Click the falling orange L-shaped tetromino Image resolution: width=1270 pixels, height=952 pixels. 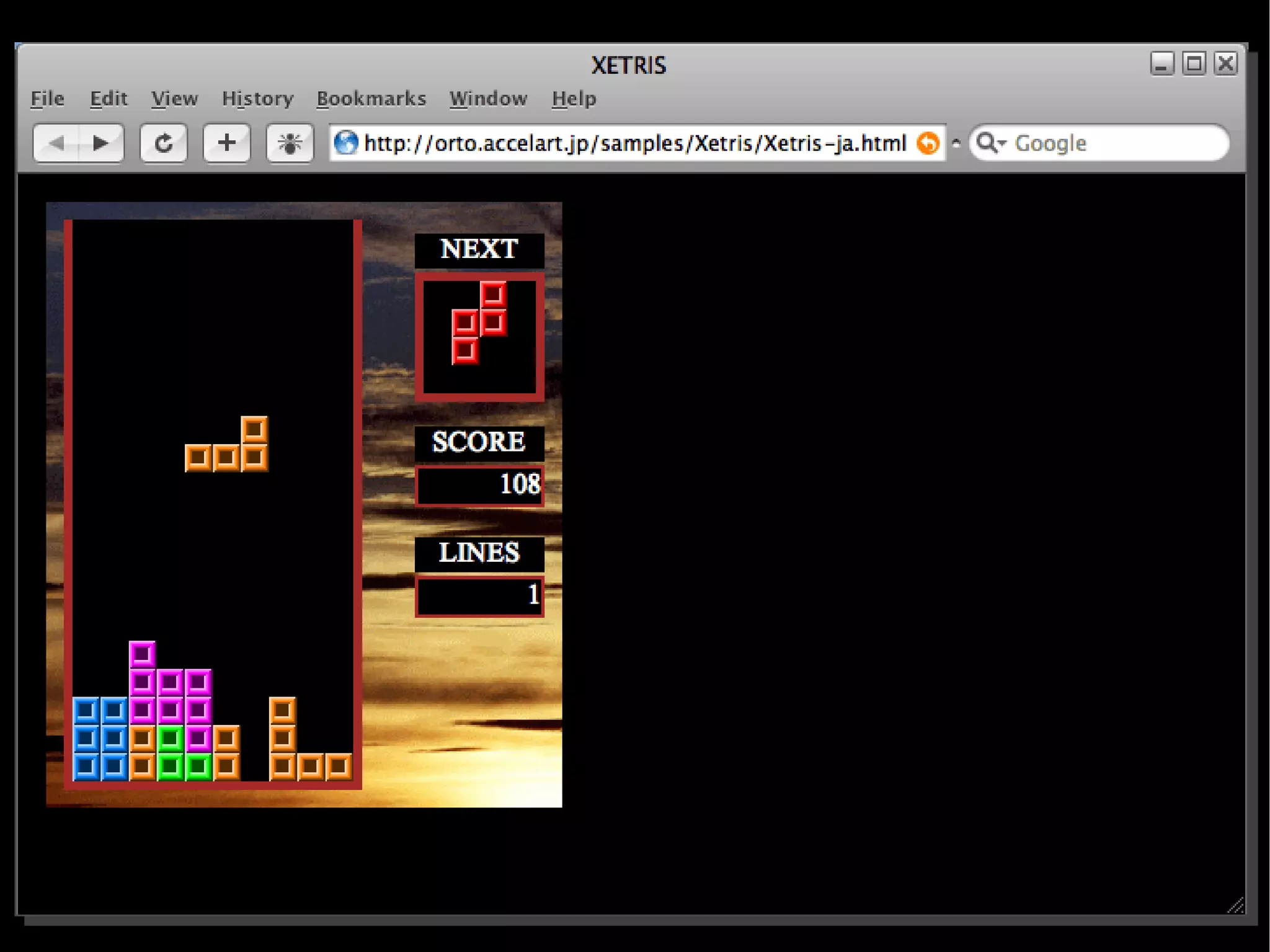coord(227,458)
